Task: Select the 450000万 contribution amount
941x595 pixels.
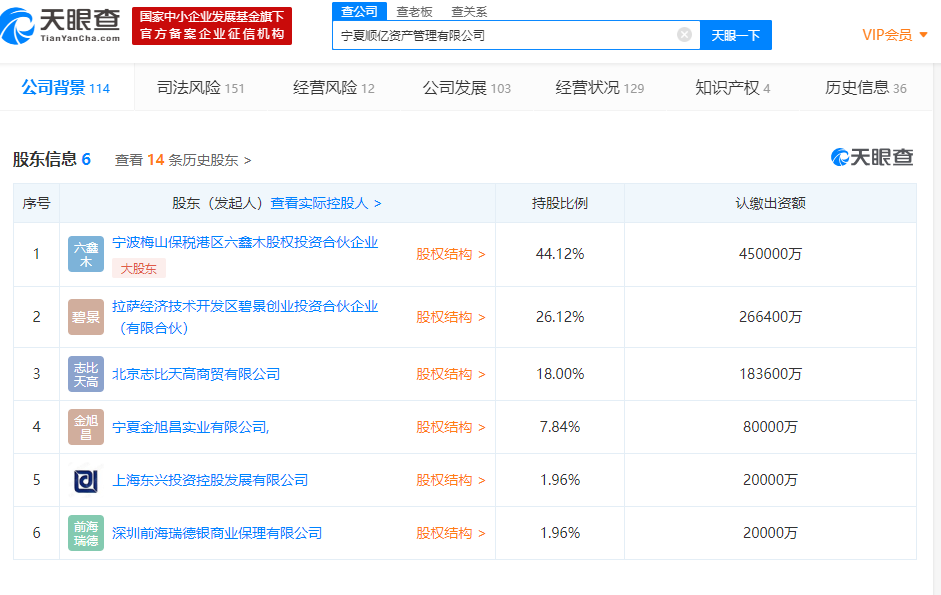Action: pos(771,254)
